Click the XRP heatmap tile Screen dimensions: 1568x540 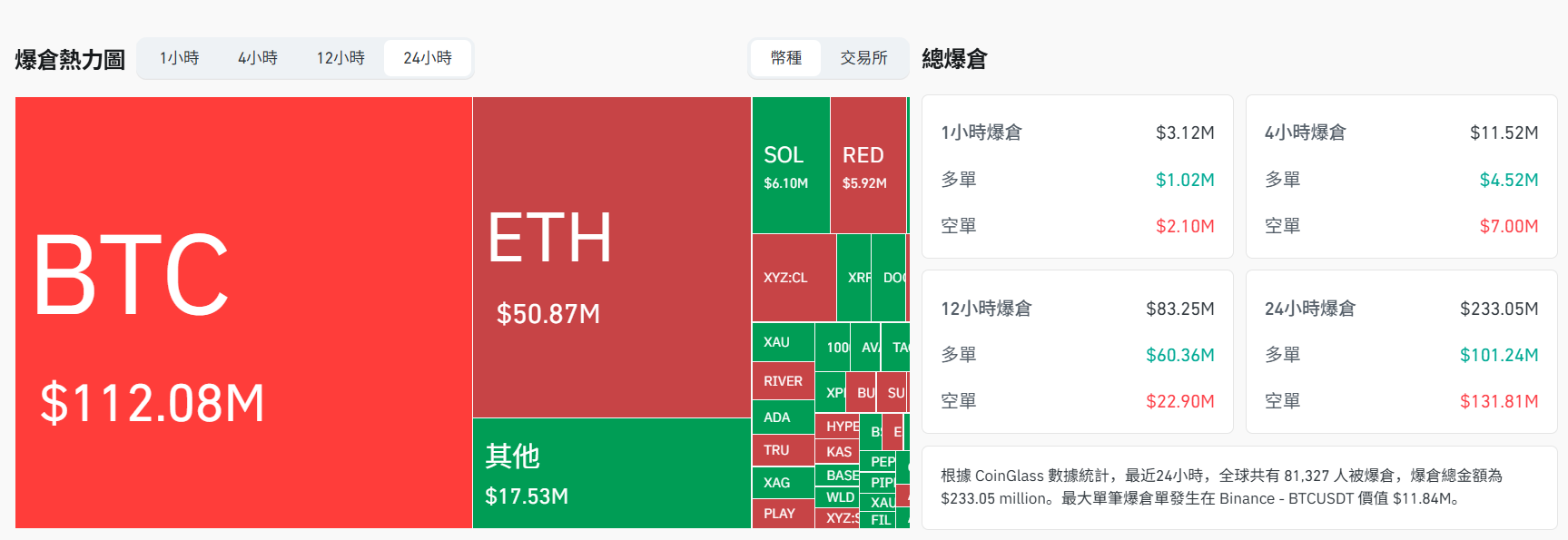(854, 278)
